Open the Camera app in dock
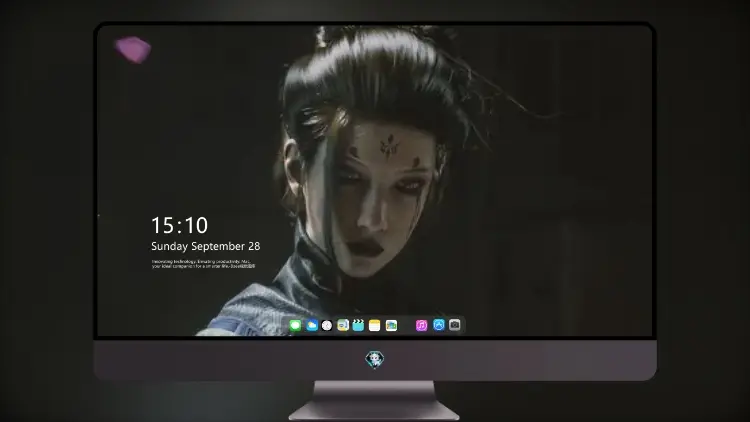 click(x=454, y=325)
